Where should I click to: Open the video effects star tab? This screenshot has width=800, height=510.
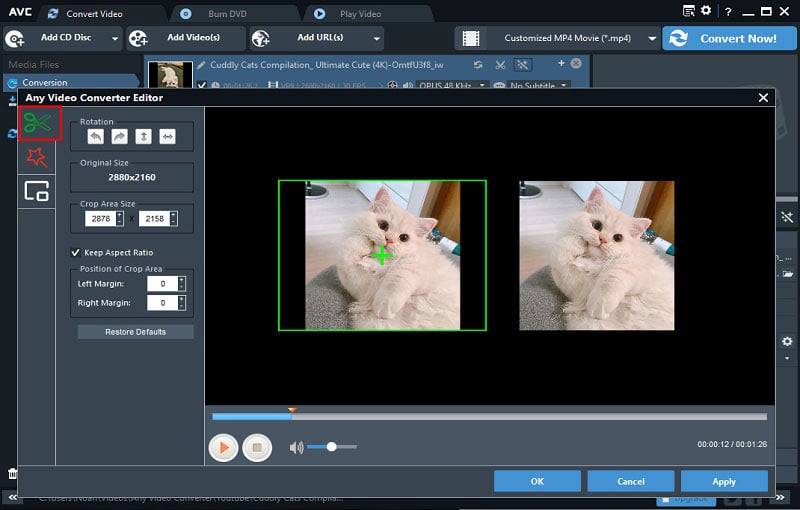37,158
